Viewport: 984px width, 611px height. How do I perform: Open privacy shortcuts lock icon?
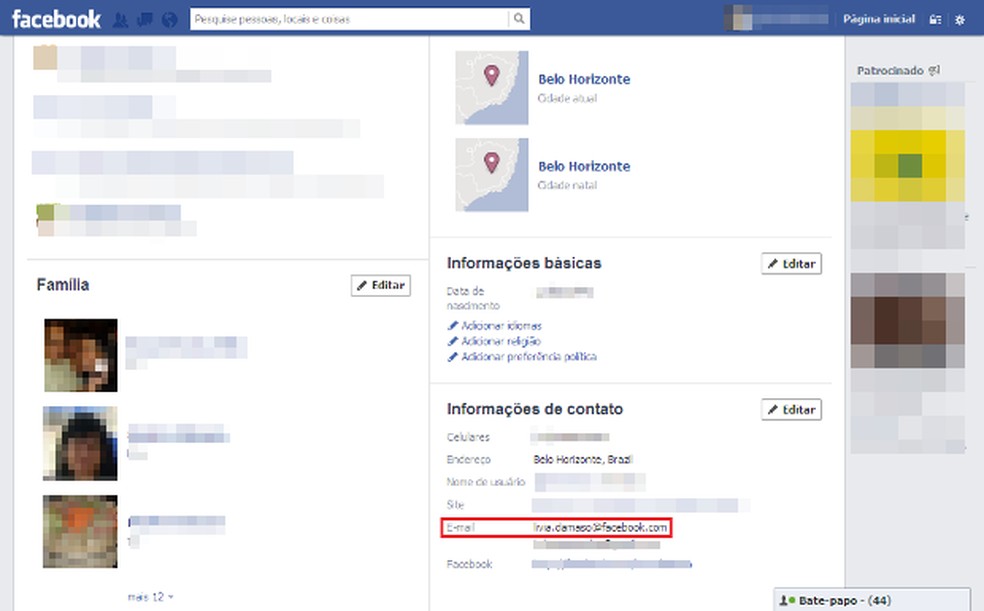click(x=935, y=19)
